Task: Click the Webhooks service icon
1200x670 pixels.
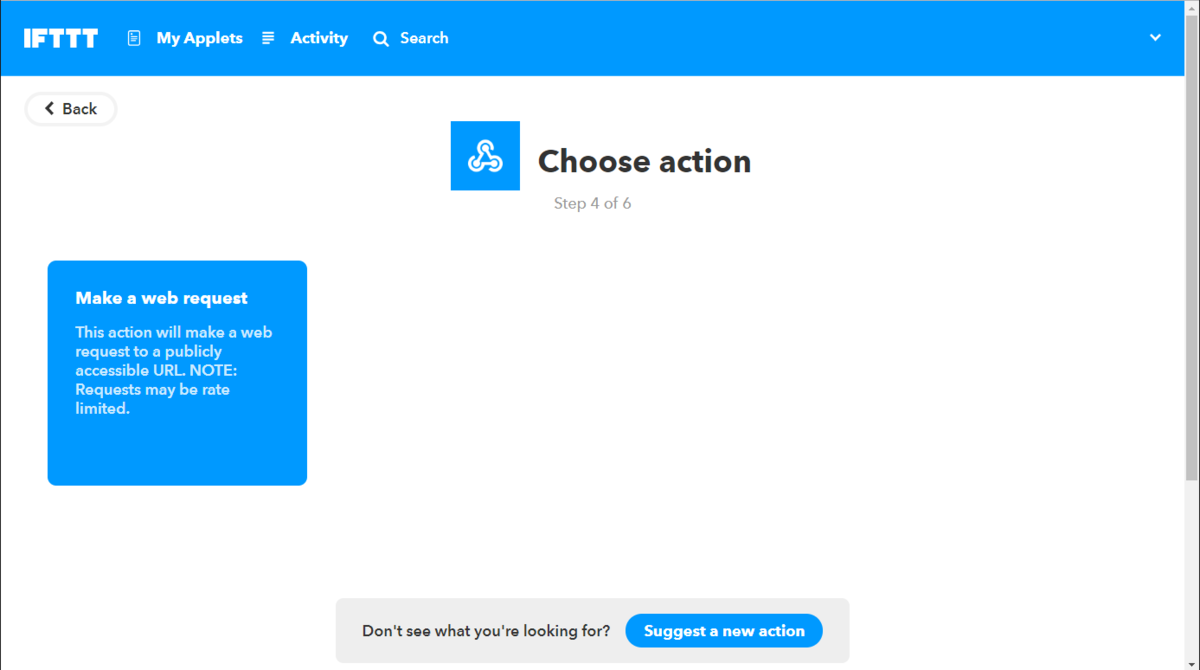Action: 485,156
